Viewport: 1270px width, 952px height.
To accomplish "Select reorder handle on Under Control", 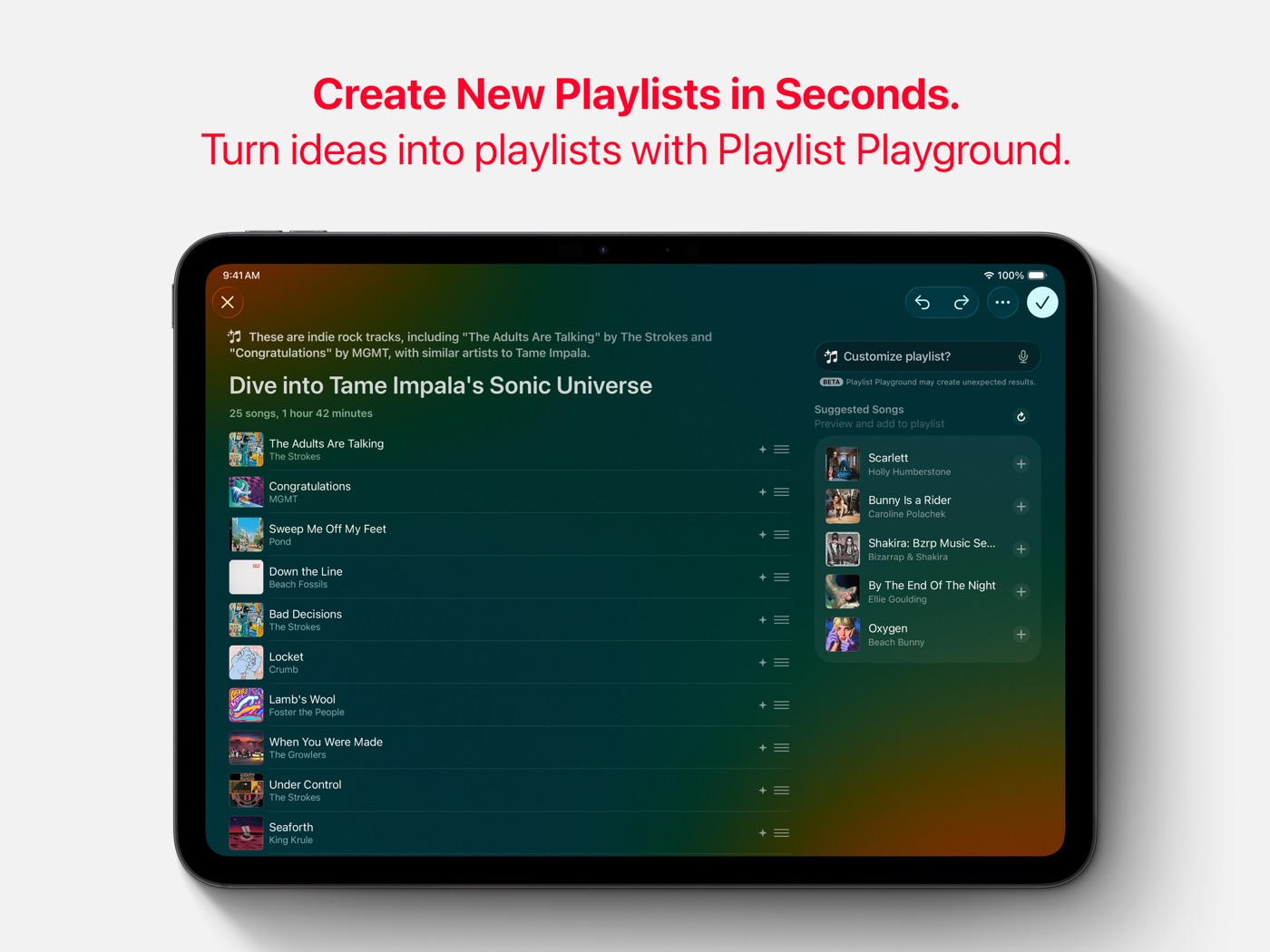I will point(781,791).
